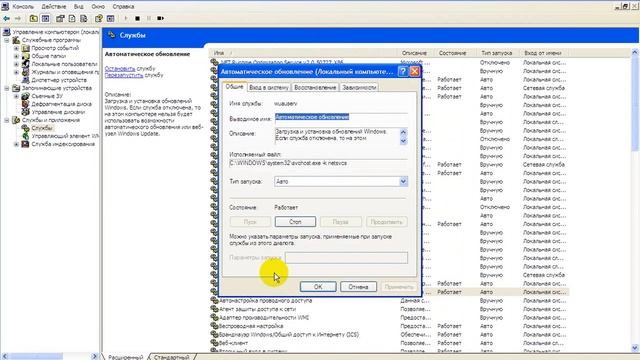Open the Консоль menu

click(23, 7)
